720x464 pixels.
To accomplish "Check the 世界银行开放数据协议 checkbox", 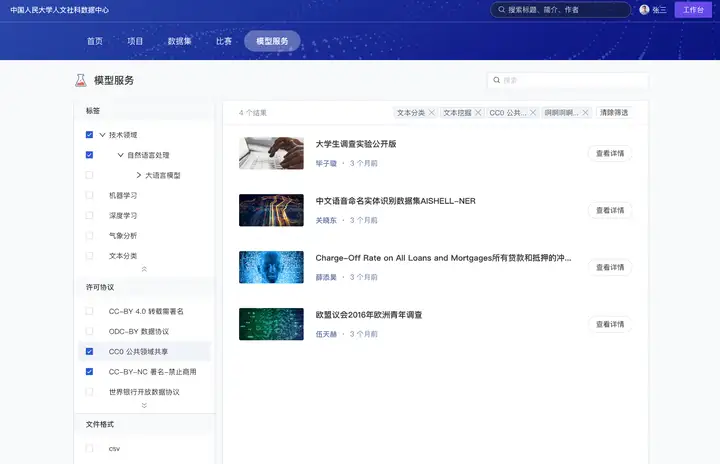I will (90, 392).
